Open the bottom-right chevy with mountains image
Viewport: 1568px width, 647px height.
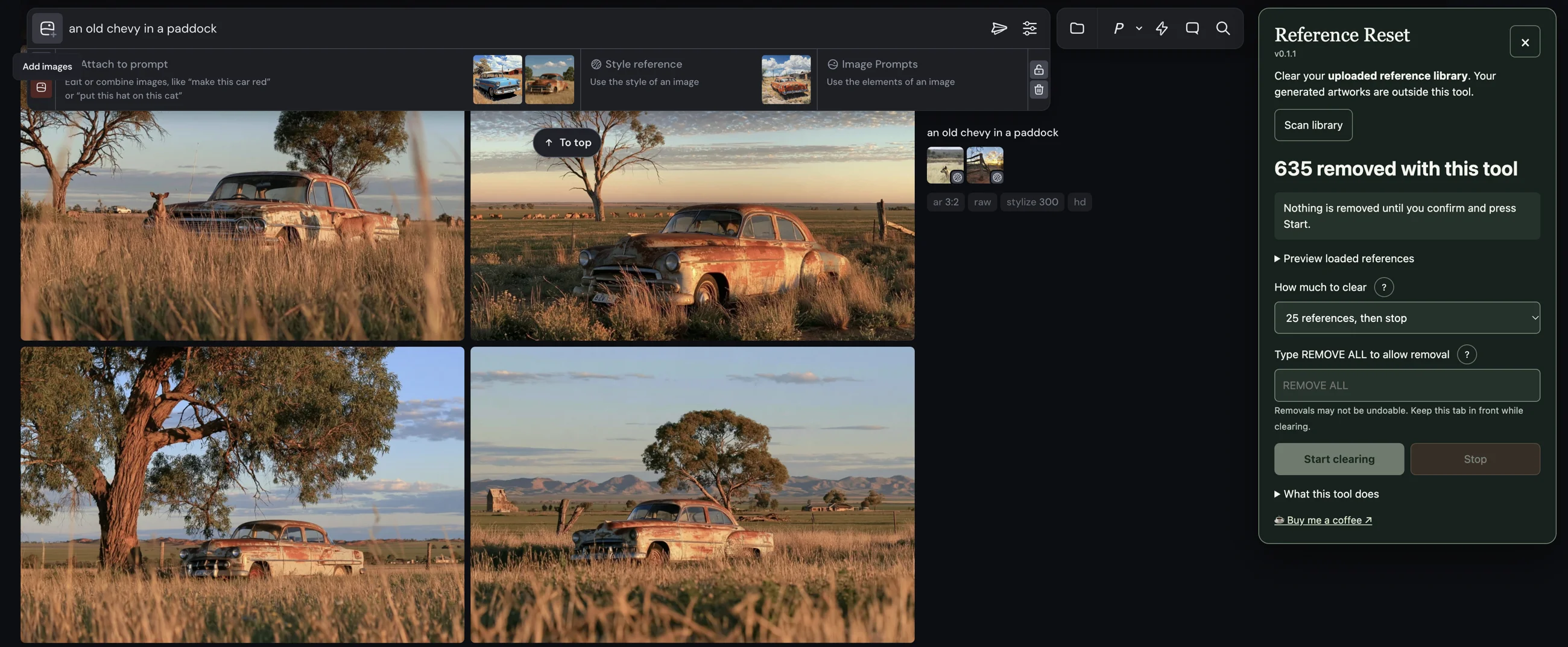click(x=692, y=494)
